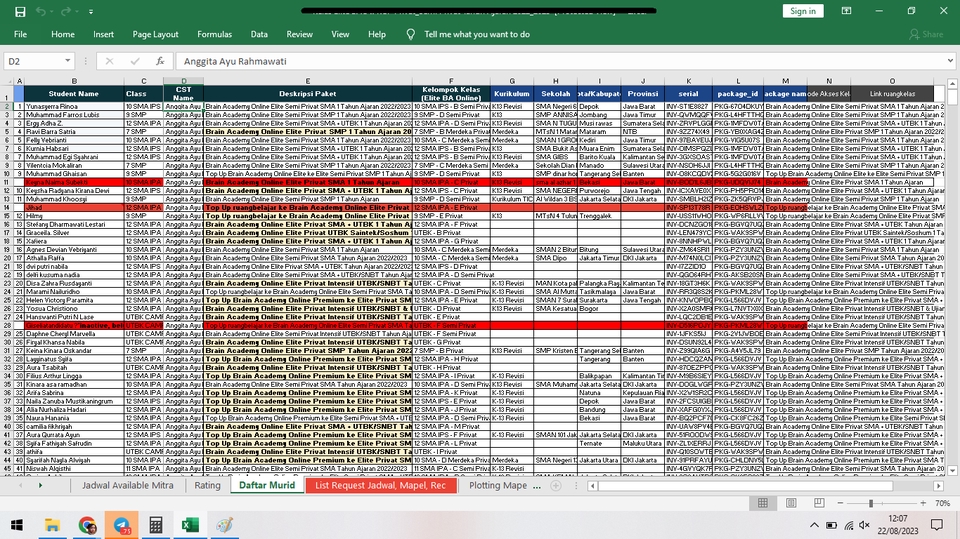Open the Windows Start menu
The image size is (960, 539).
(17, 525)
